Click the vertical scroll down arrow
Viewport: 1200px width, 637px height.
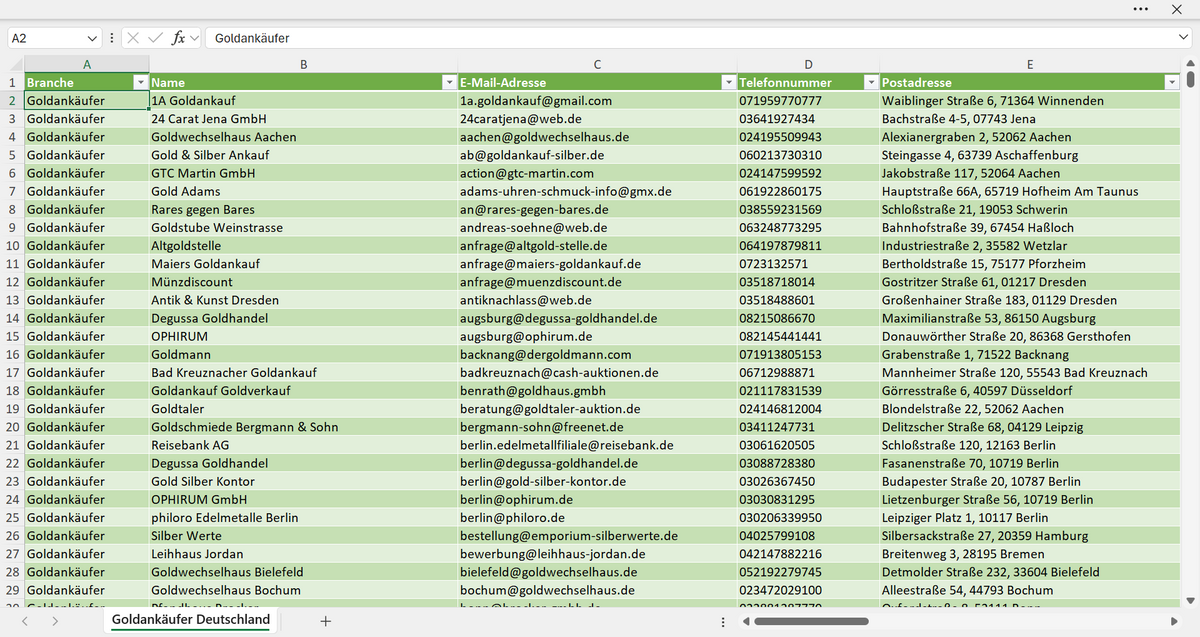point(1190,599)
